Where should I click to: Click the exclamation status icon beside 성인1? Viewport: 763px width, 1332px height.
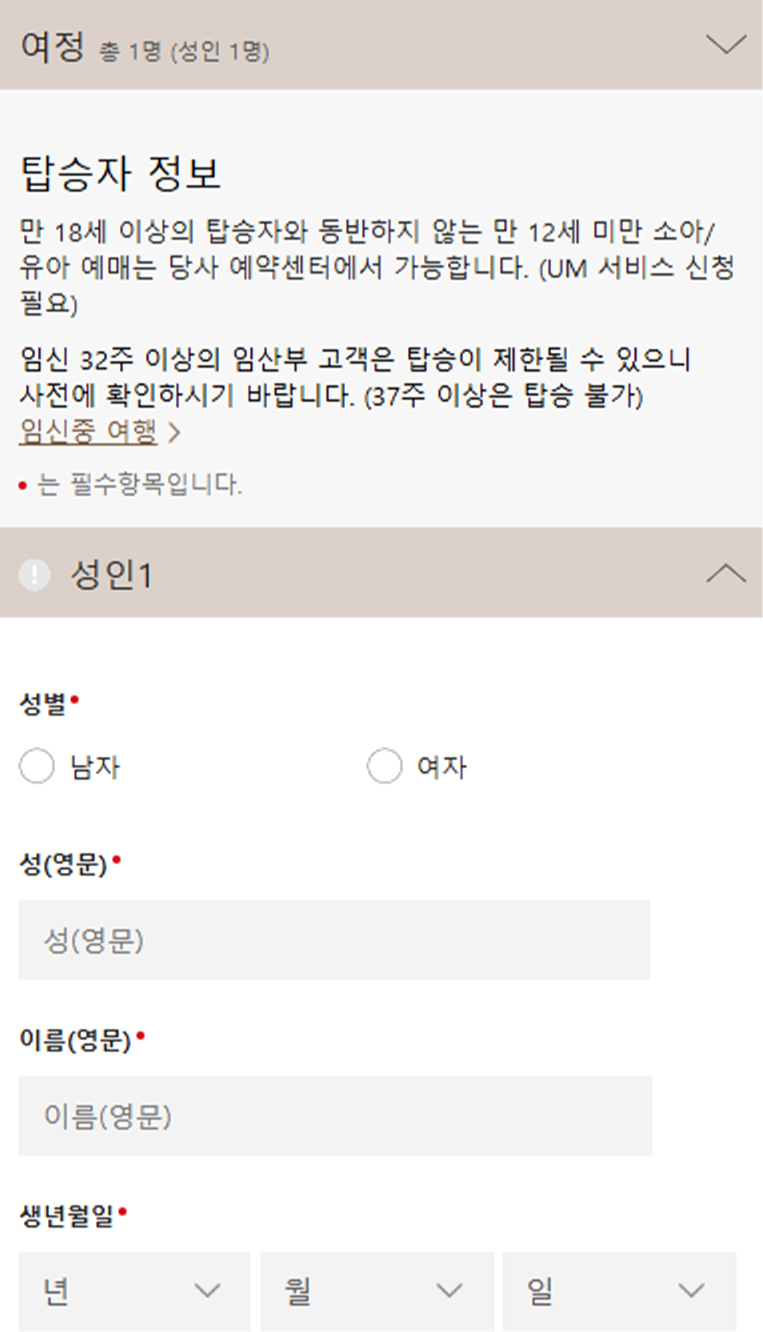click(x=32, y=573)
